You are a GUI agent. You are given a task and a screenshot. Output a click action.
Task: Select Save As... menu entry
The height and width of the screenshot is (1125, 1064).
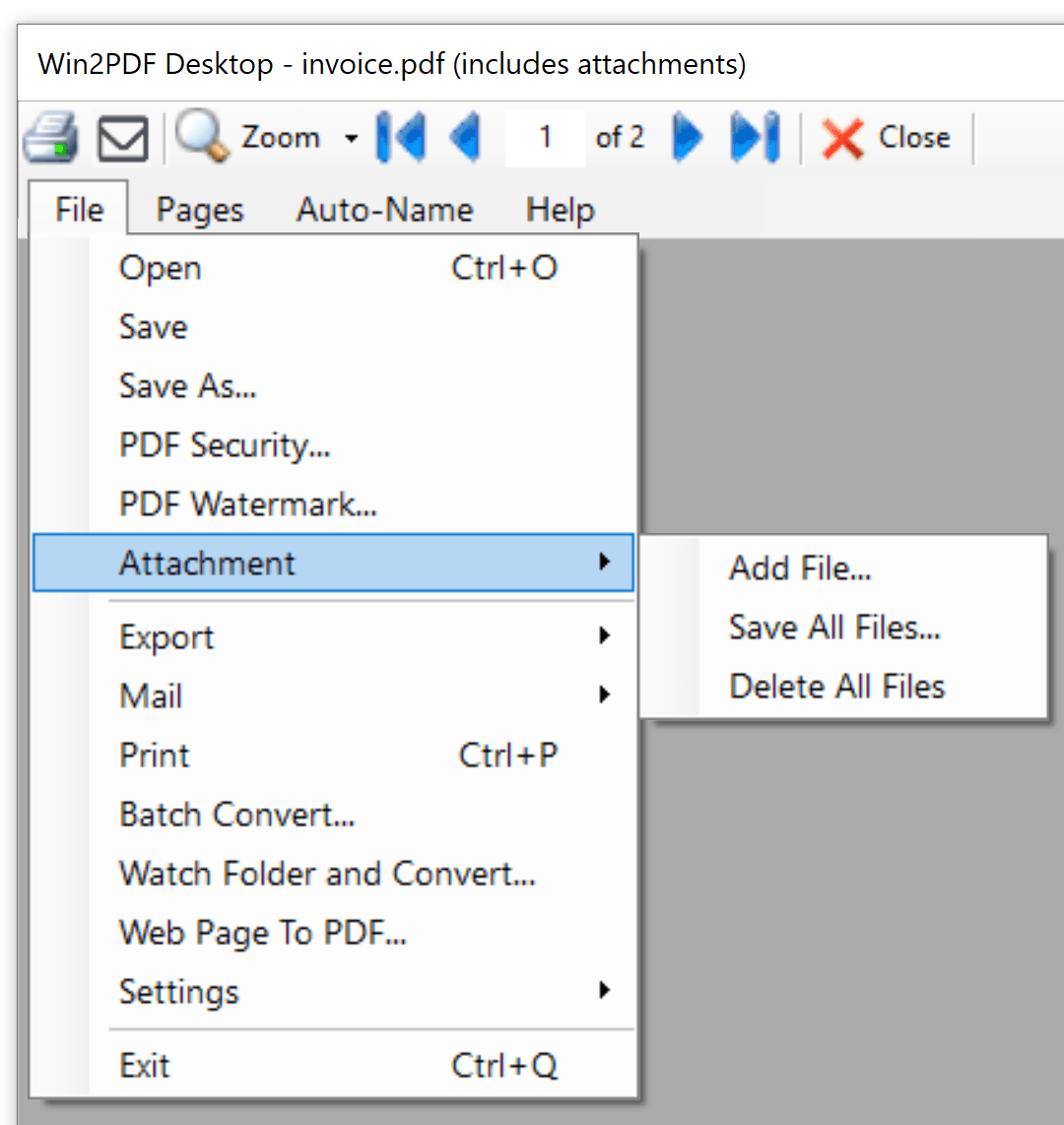[x=334, y=386]
